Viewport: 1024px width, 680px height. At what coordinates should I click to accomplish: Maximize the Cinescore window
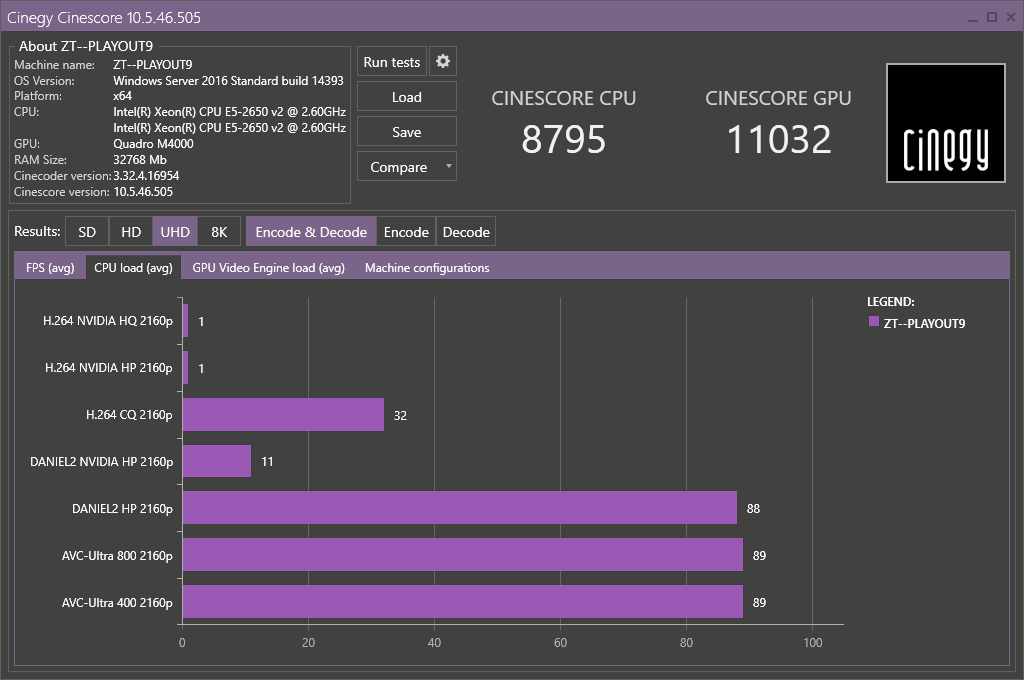pyautogui.click(x=992, y=17)
